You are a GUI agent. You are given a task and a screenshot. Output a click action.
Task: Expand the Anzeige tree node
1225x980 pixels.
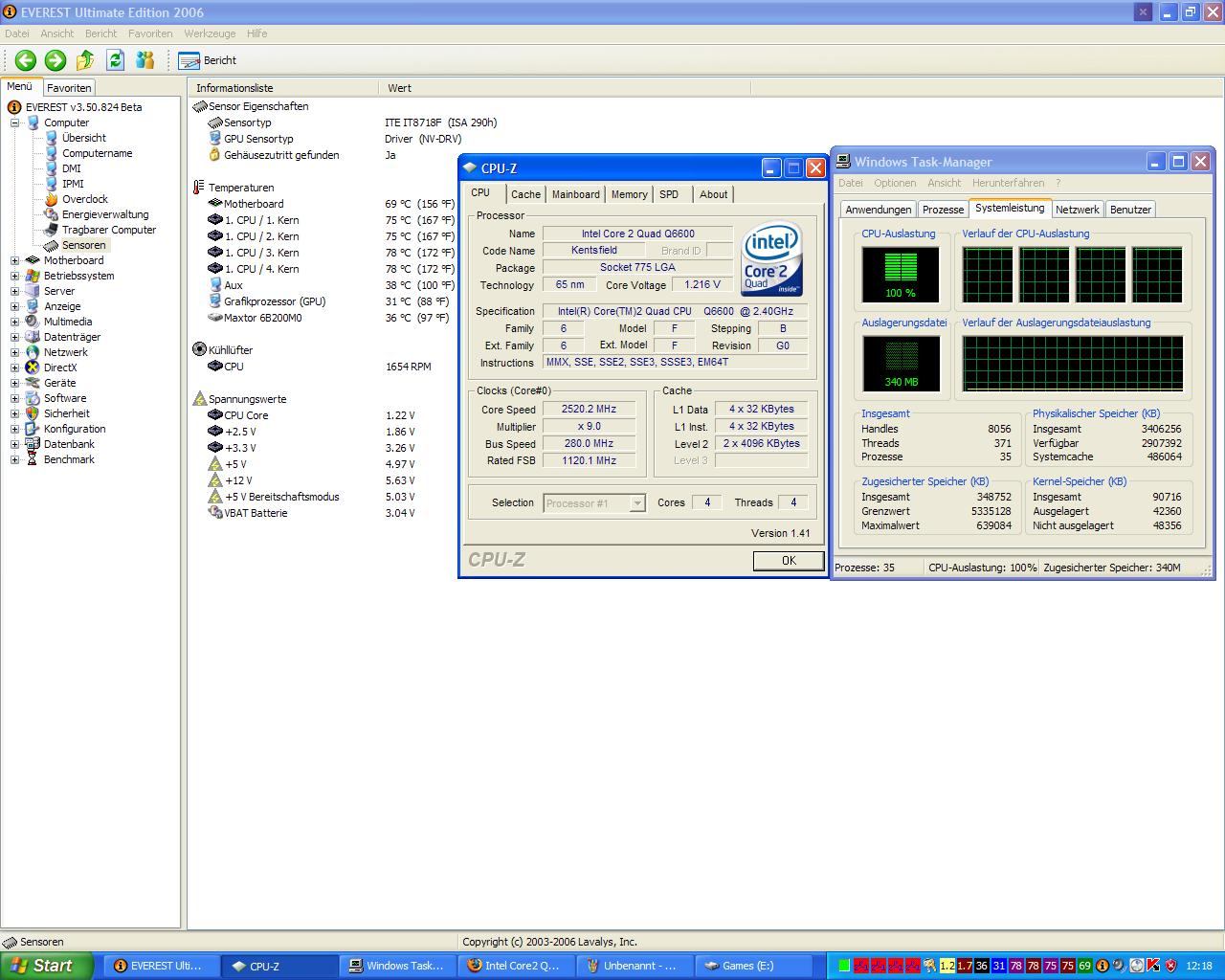coord(14,306)
